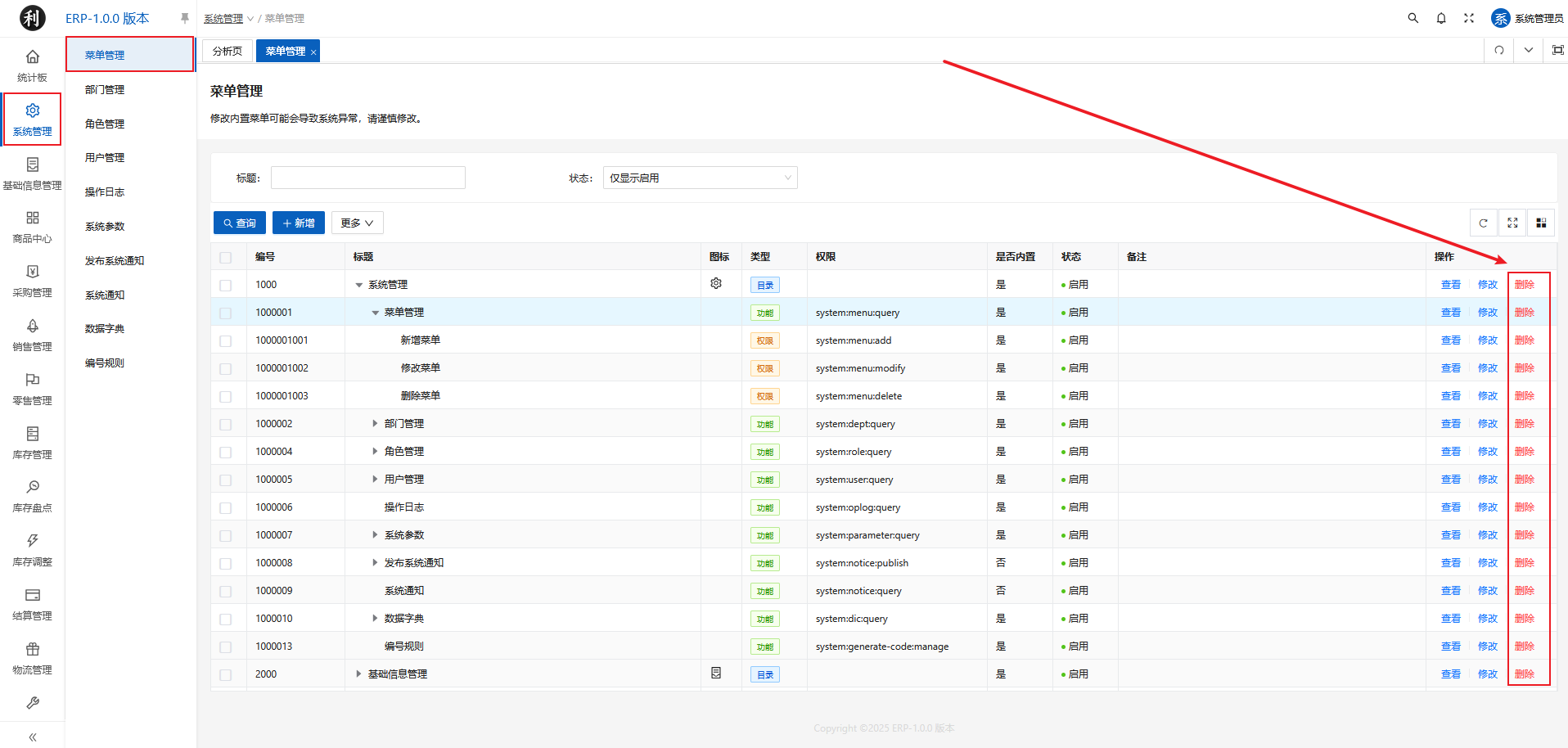Toggle the select-all header checkbox
Viewport: 1568px width, 748px height.
click(x=226, y=258)
